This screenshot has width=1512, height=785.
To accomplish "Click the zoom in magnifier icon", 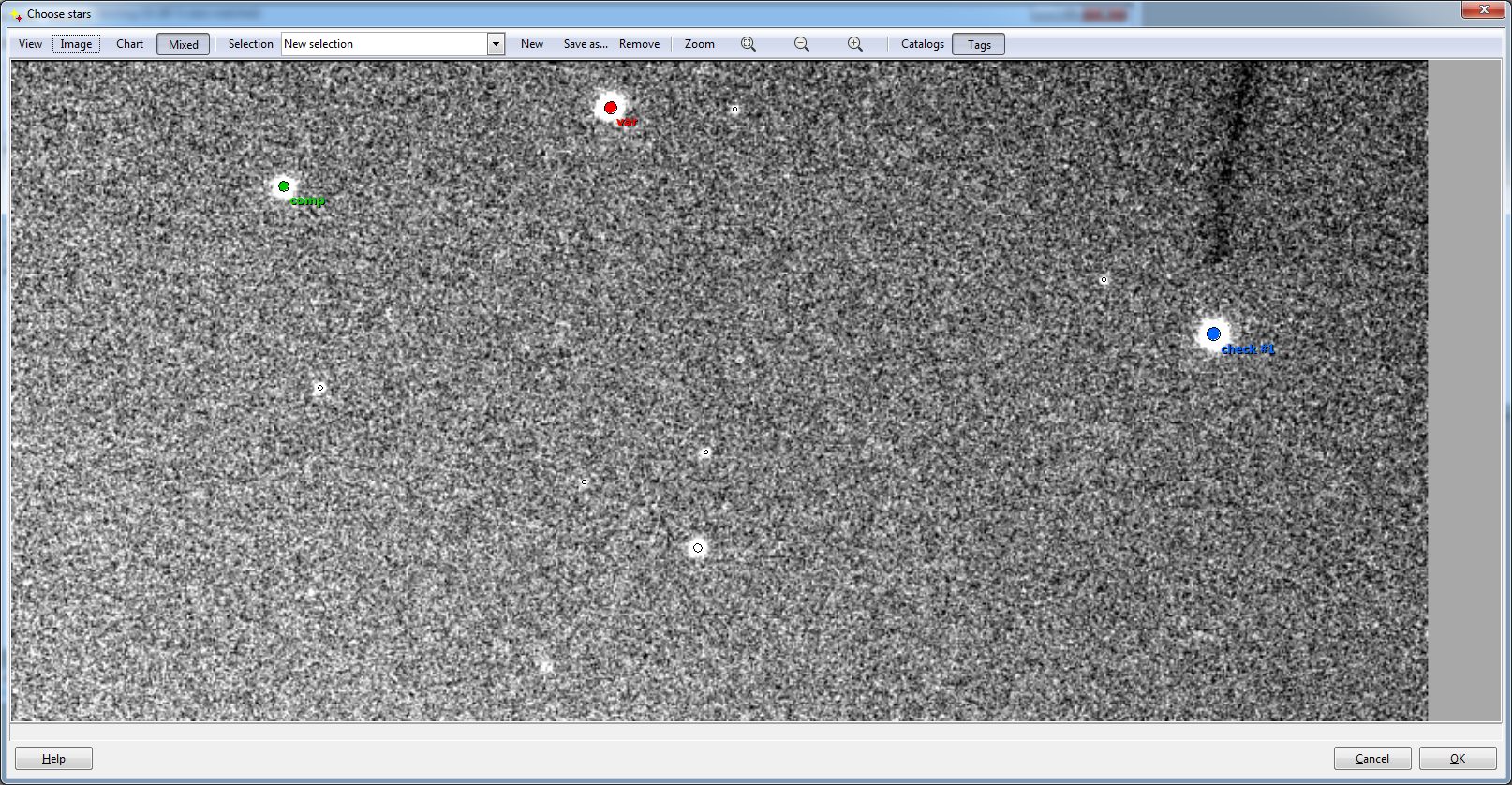I will (x=854, y=44).
